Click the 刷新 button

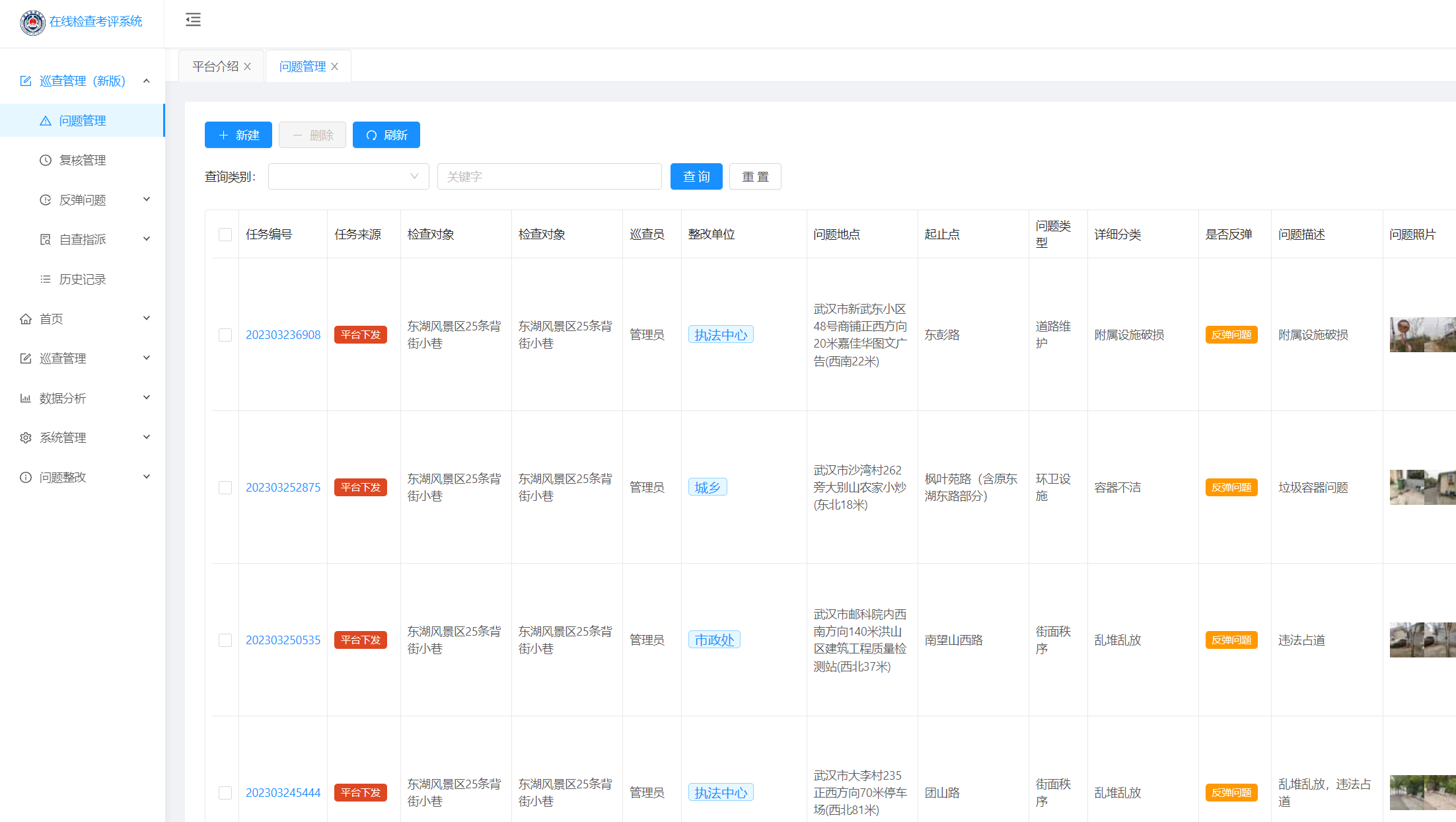tap(386, 135)
